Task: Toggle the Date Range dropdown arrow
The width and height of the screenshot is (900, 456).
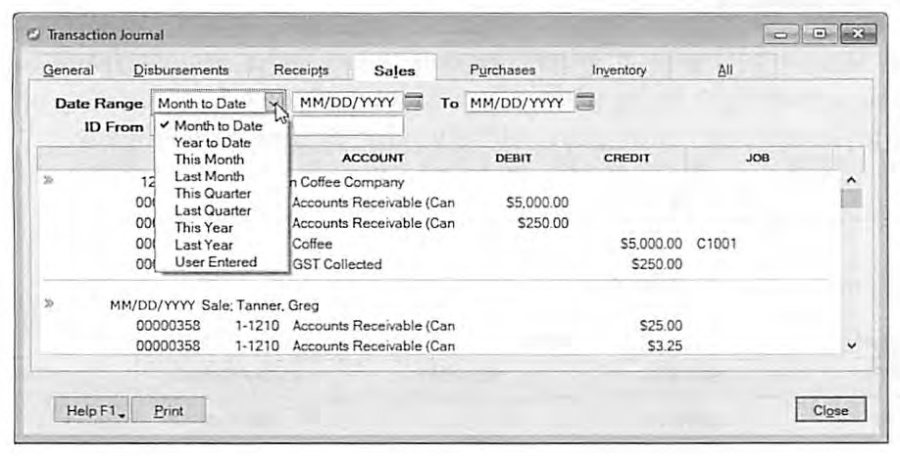Action: (276, 103)
